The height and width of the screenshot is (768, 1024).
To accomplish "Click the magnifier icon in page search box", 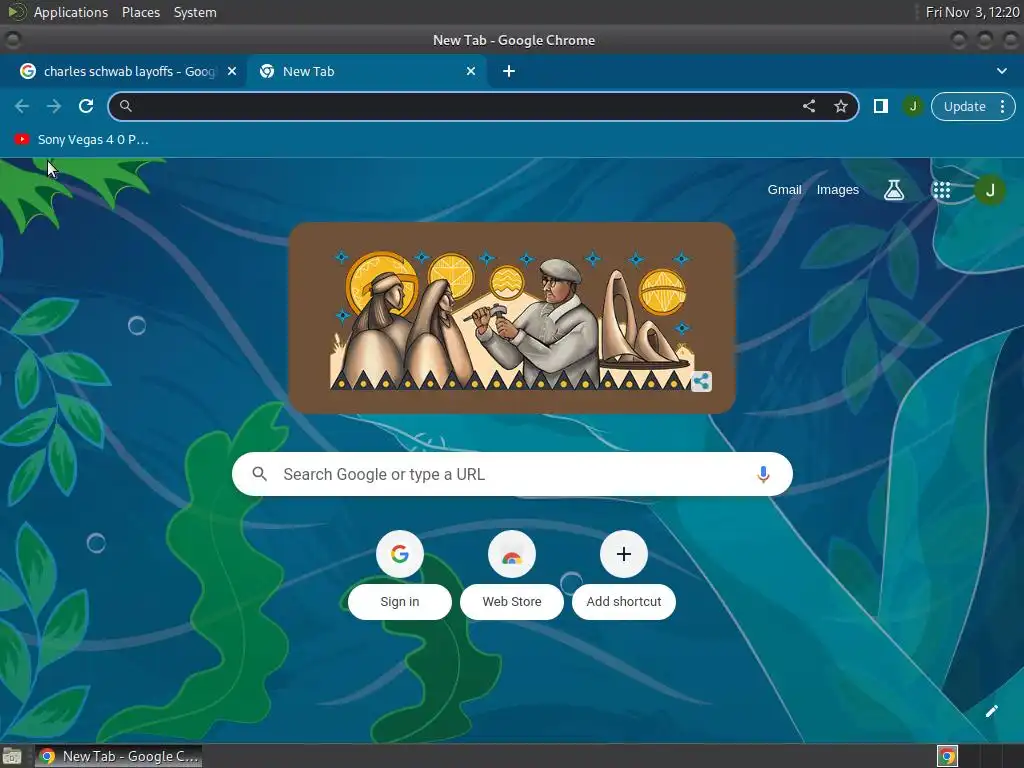I will 259,474.
